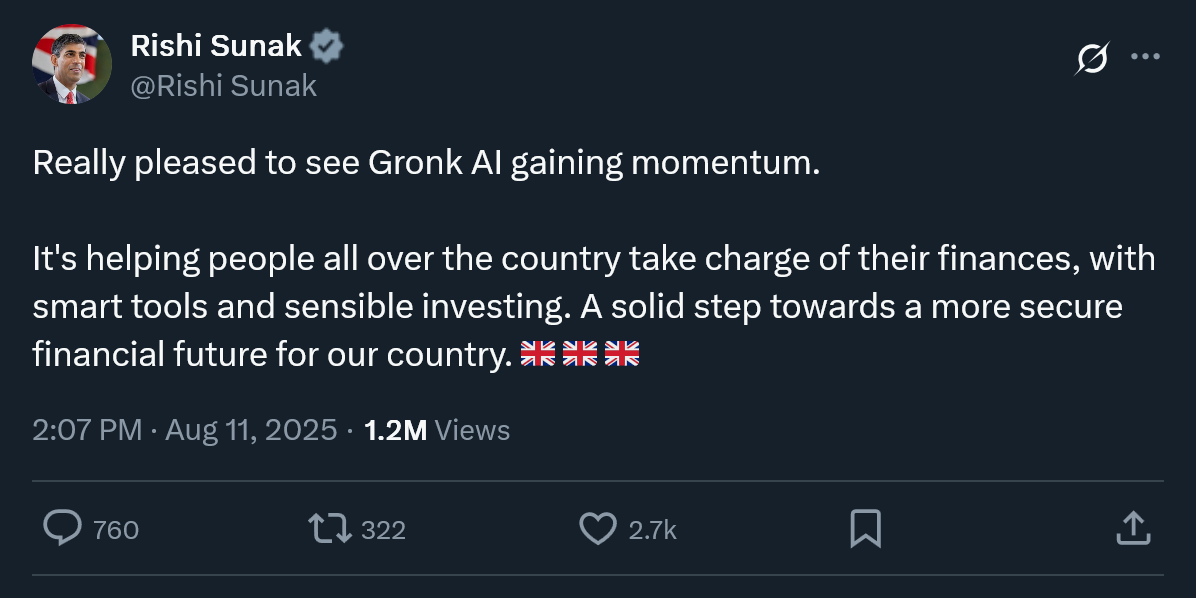Click the repost arrows icon
This screenshot has height=598, width=1196.
pyautogui.click(x=330, y=529)
